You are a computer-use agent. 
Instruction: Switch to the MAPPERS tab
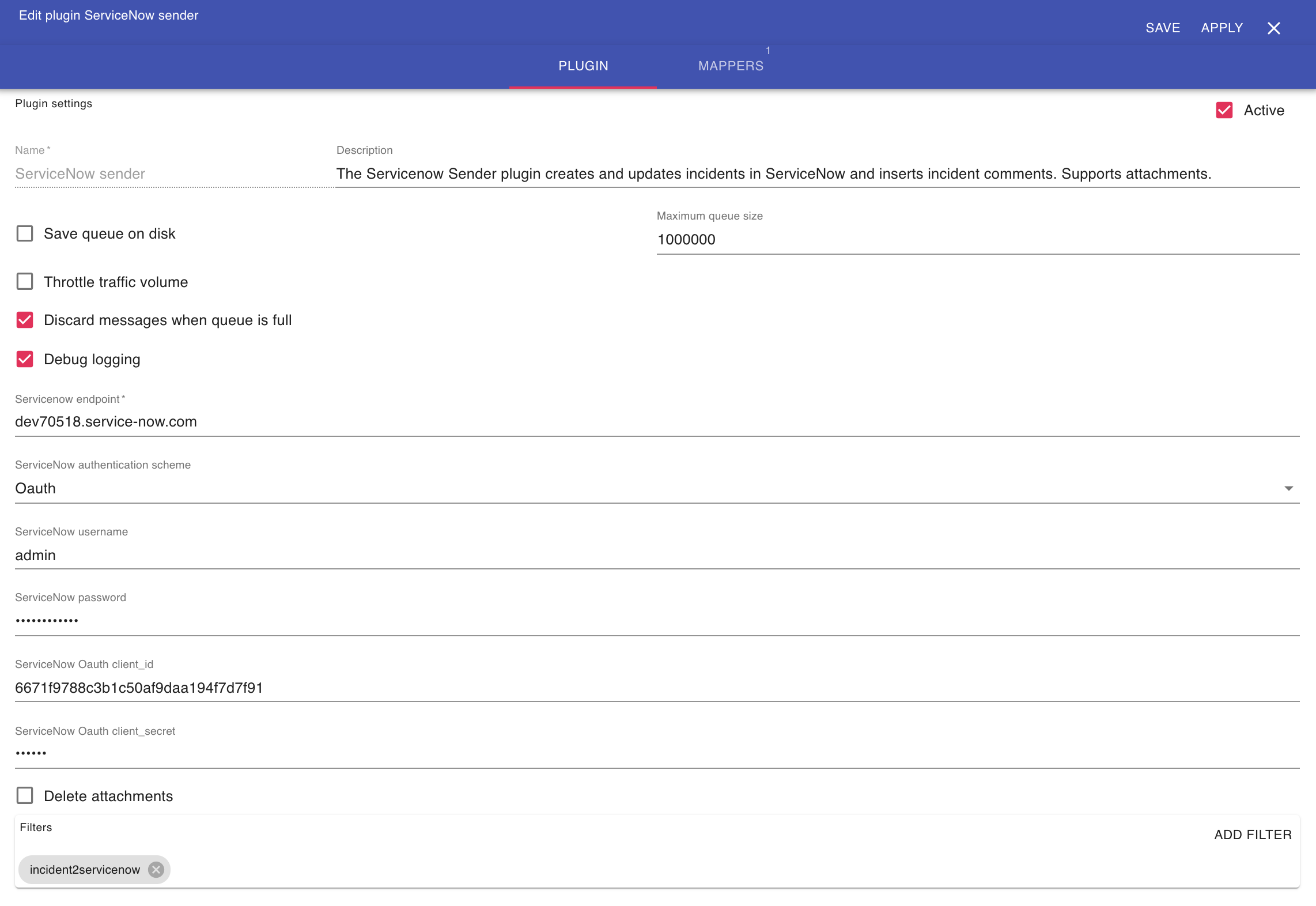(731, 66)
